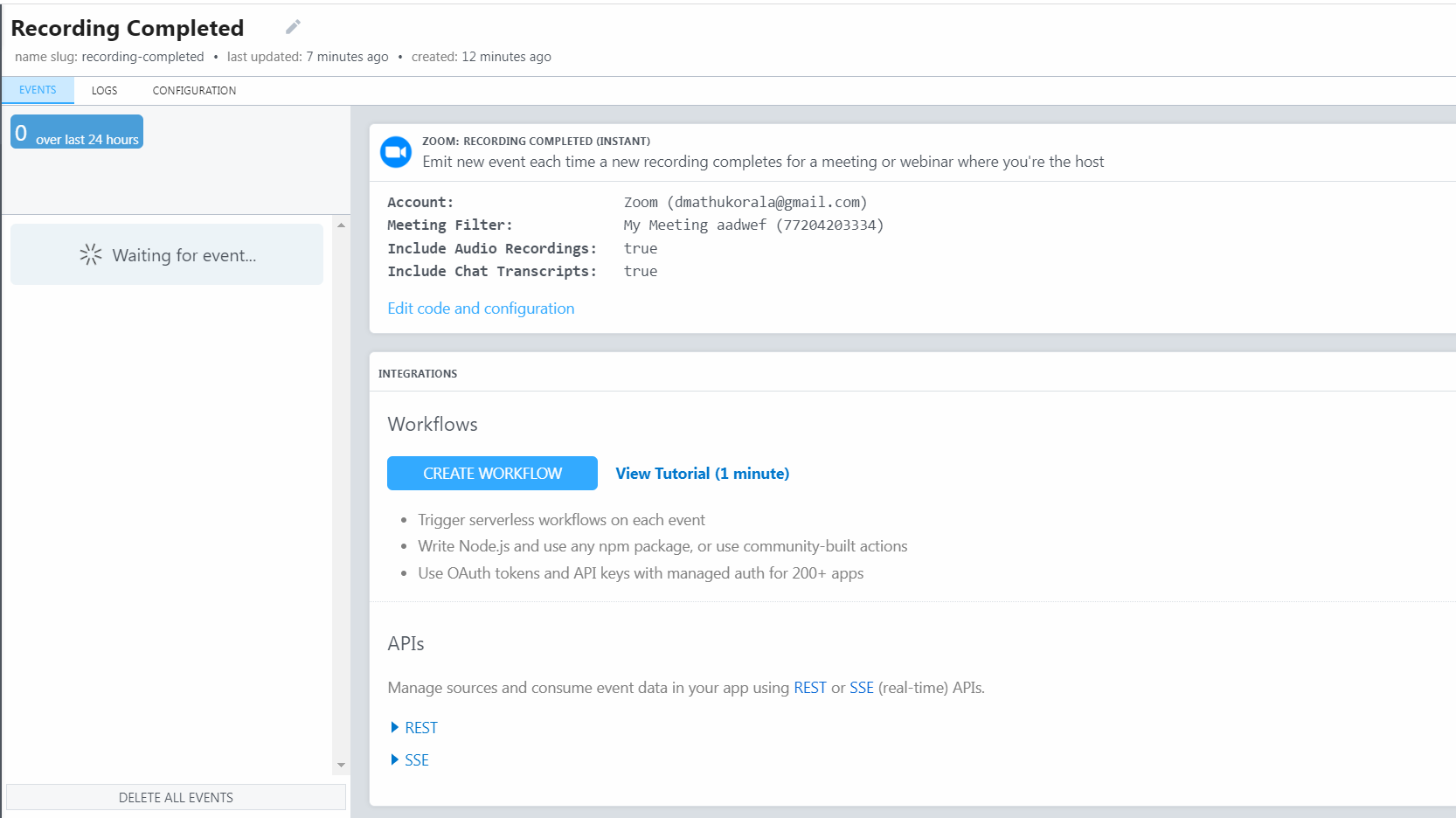Click the Create Workflow button

492,473
